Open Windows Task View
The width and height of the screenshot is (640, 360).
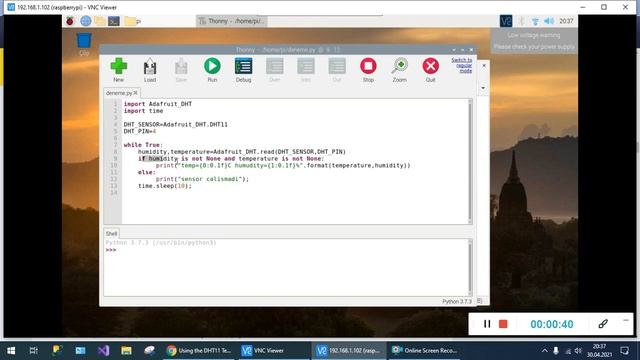33,350
